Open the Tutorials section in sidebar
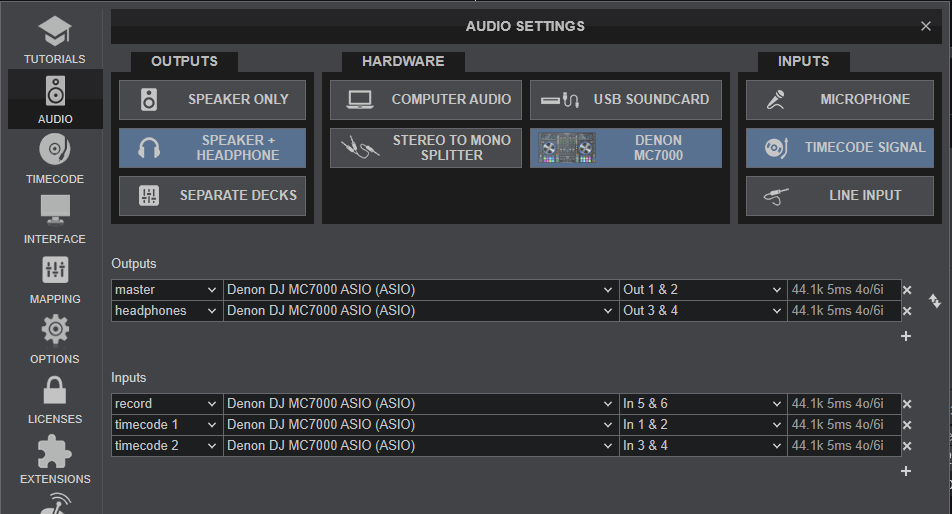The width and height of the screenshot is (952, 514). click(x=55, y=39)
